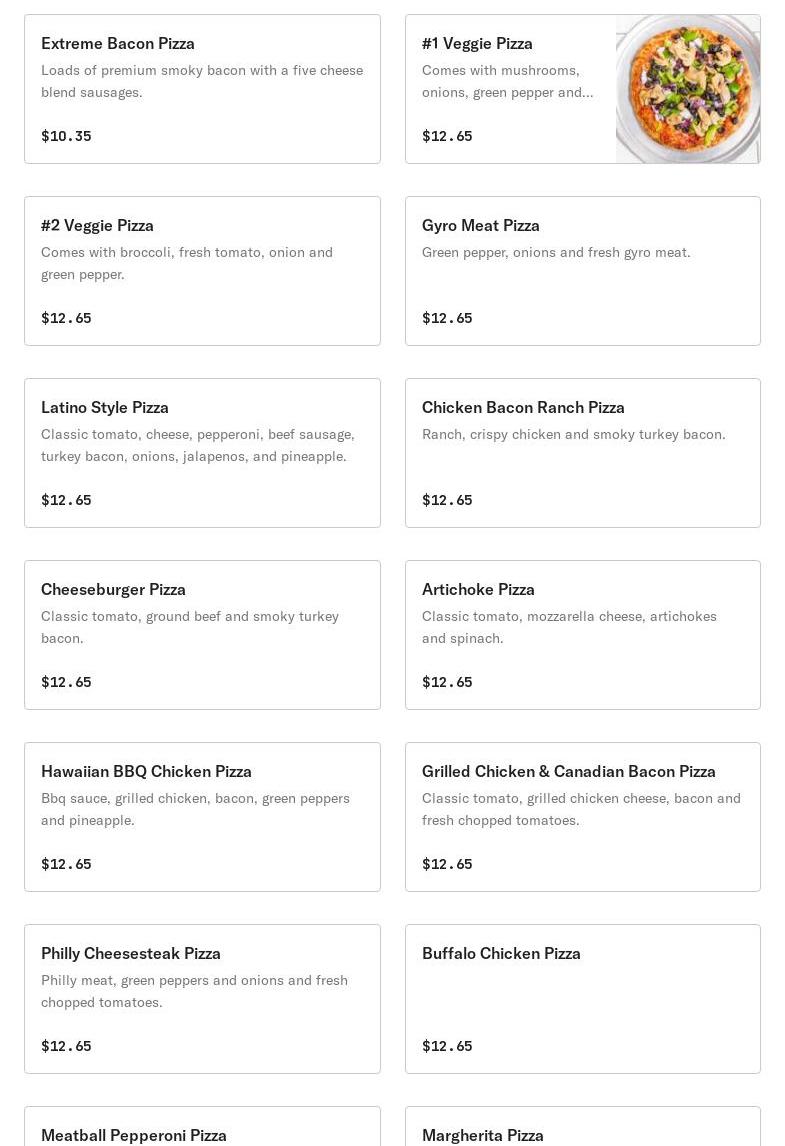Select the Meatball Pepperoni Pizza title

pyautogui.click(x=134, y=1135)
